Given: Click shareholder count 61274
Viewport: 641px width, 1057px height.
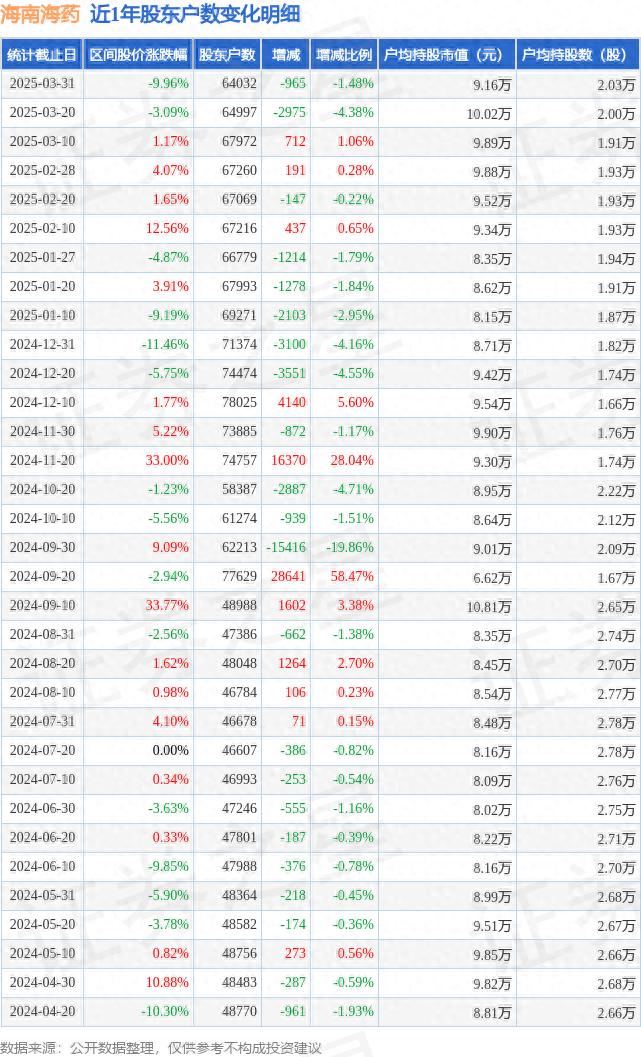Looking at the screenshot, I should point(239,518).
